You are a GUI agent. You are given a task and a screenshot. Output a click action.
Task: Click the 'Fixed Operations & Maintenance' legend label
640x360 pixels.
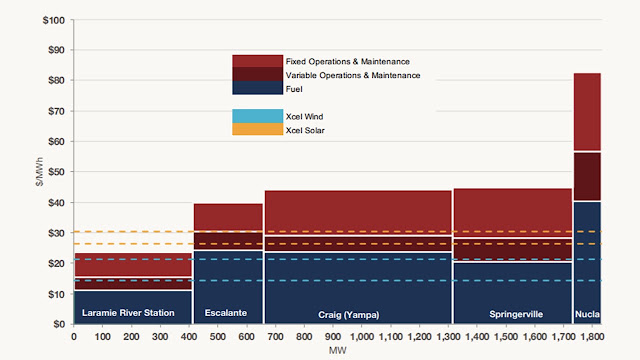(x=347, y=62)
